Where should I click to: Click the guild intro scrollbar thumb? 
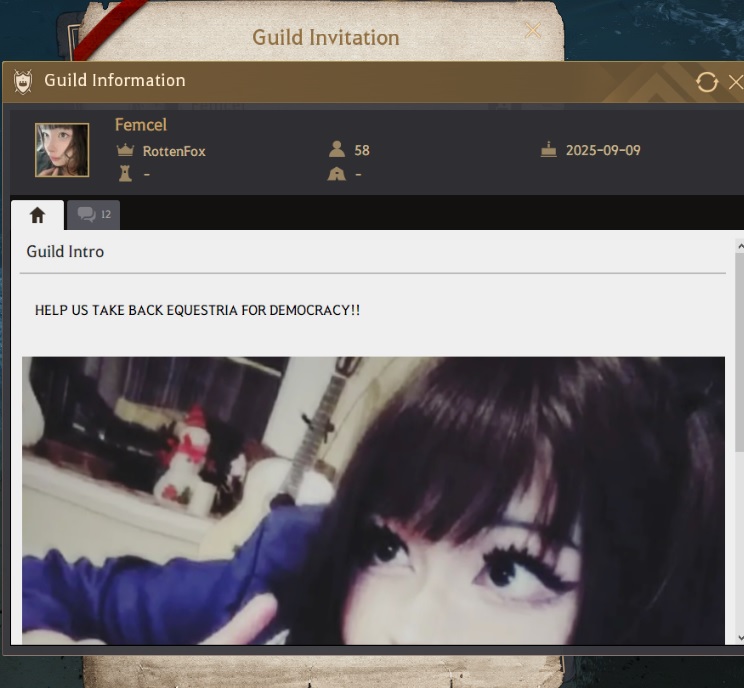coord(740,352)
